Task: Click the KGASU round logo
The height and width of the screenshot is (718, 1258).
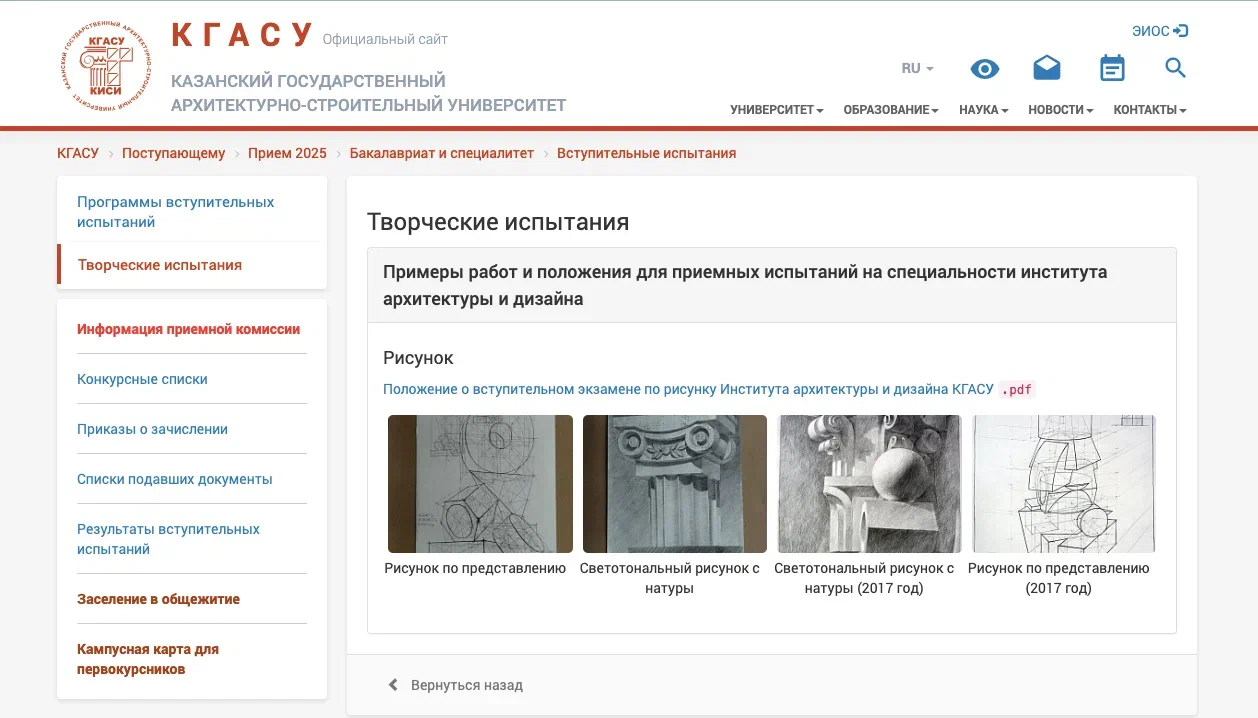Action: [x=106, y=66]
